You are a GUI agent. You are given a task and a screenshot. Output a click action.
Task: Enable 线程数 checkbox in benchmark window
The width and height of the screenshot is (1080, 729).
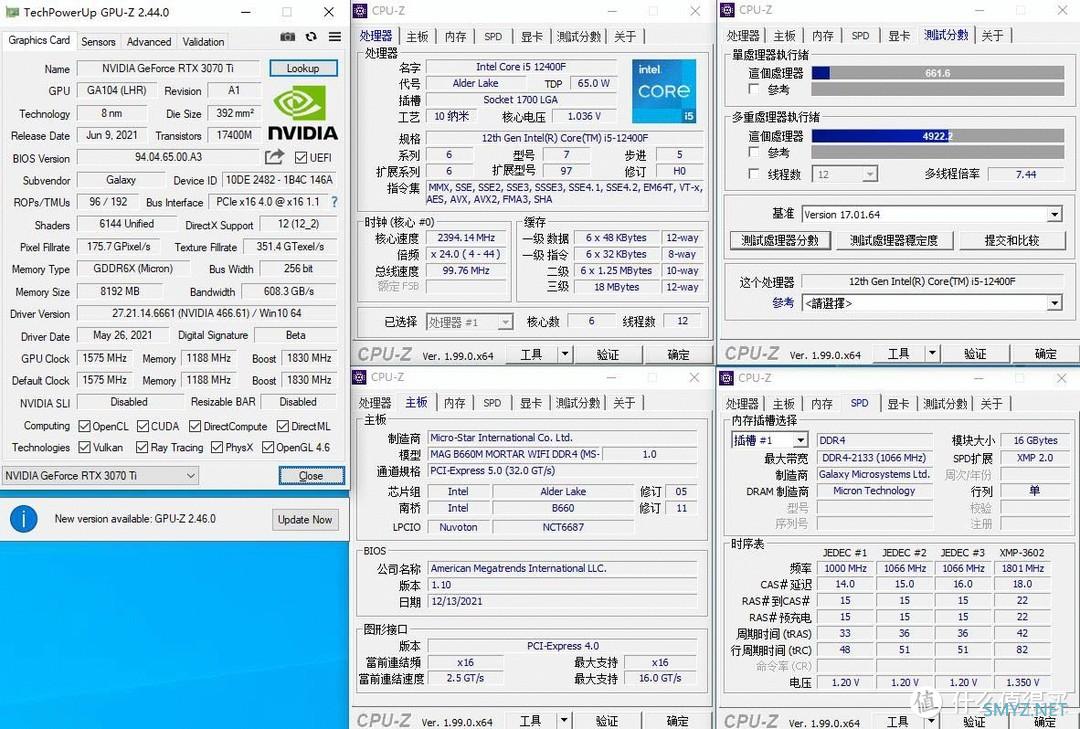(x=754, y=174)
